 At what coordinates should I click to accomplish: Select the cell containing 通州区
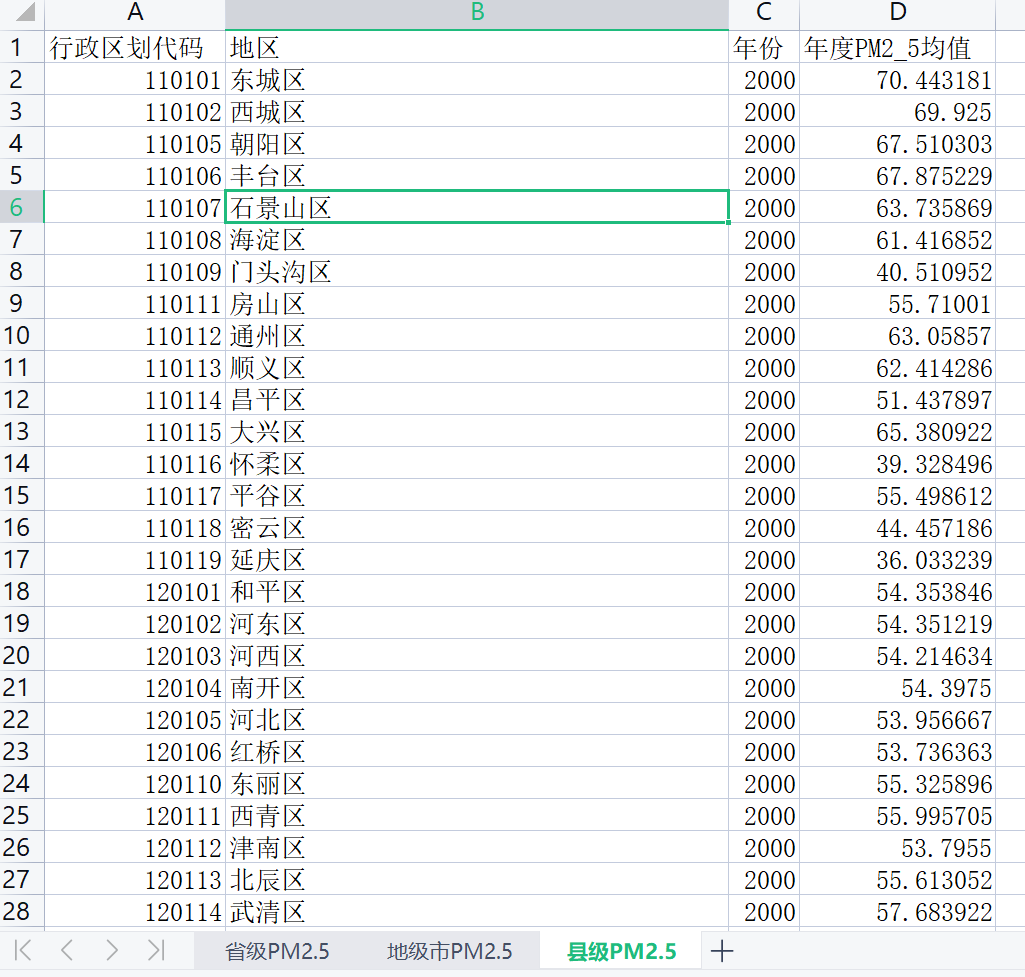pyautogui.click(x=477, y=335)
